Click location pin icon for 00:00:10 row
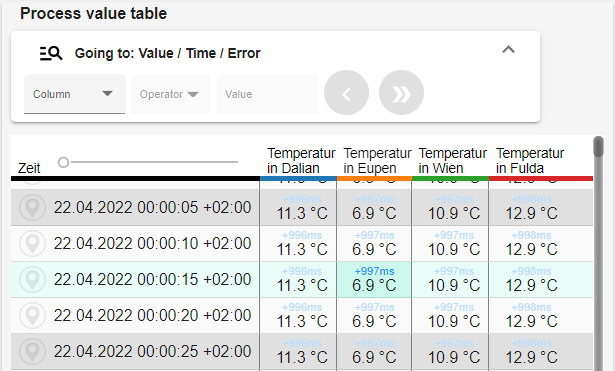This screenshot has height=371, width=615. tap(33, 244)
